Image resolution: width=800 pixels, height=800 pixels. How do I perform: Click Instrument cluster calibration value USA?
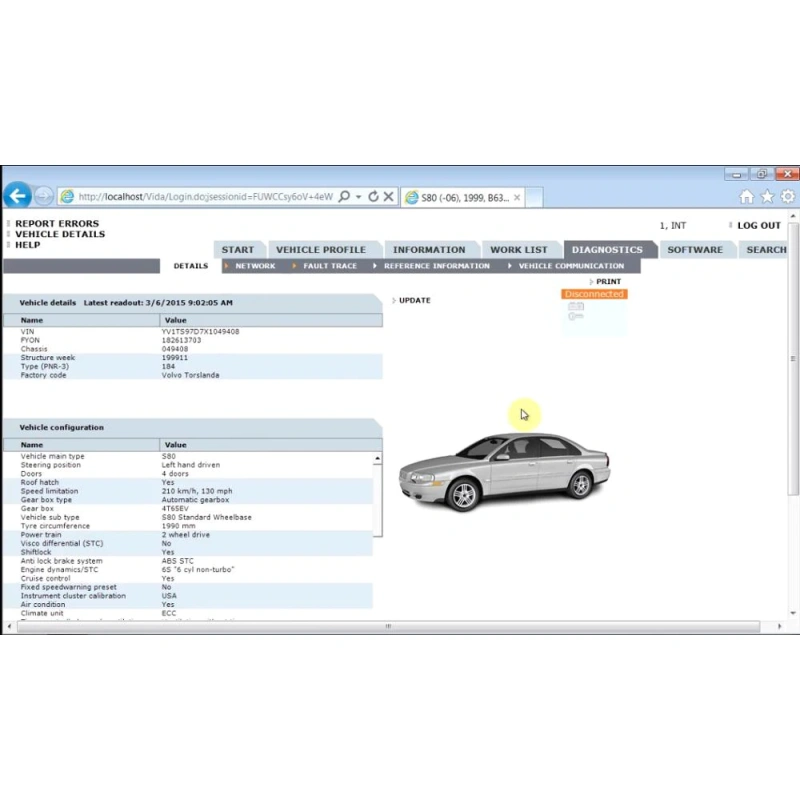(169, 596)
